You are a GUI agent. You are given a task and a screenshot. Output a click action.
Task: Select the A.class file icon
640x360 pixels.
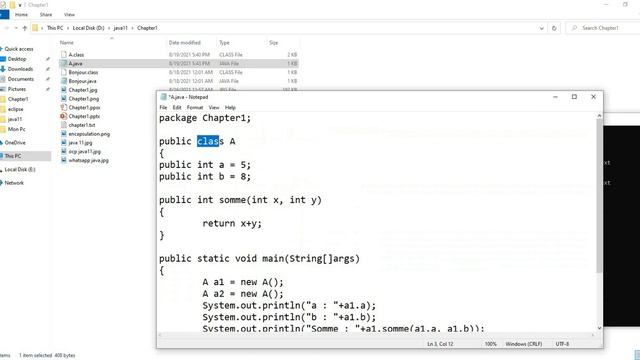(x=64, y=54)
